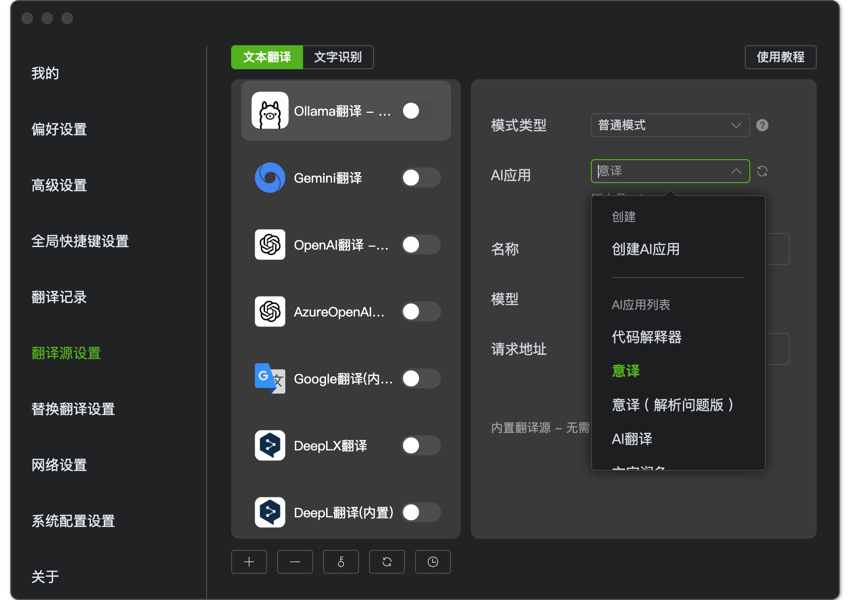Click the question mark help icon beside 模式类型

(x=762, y=125)
